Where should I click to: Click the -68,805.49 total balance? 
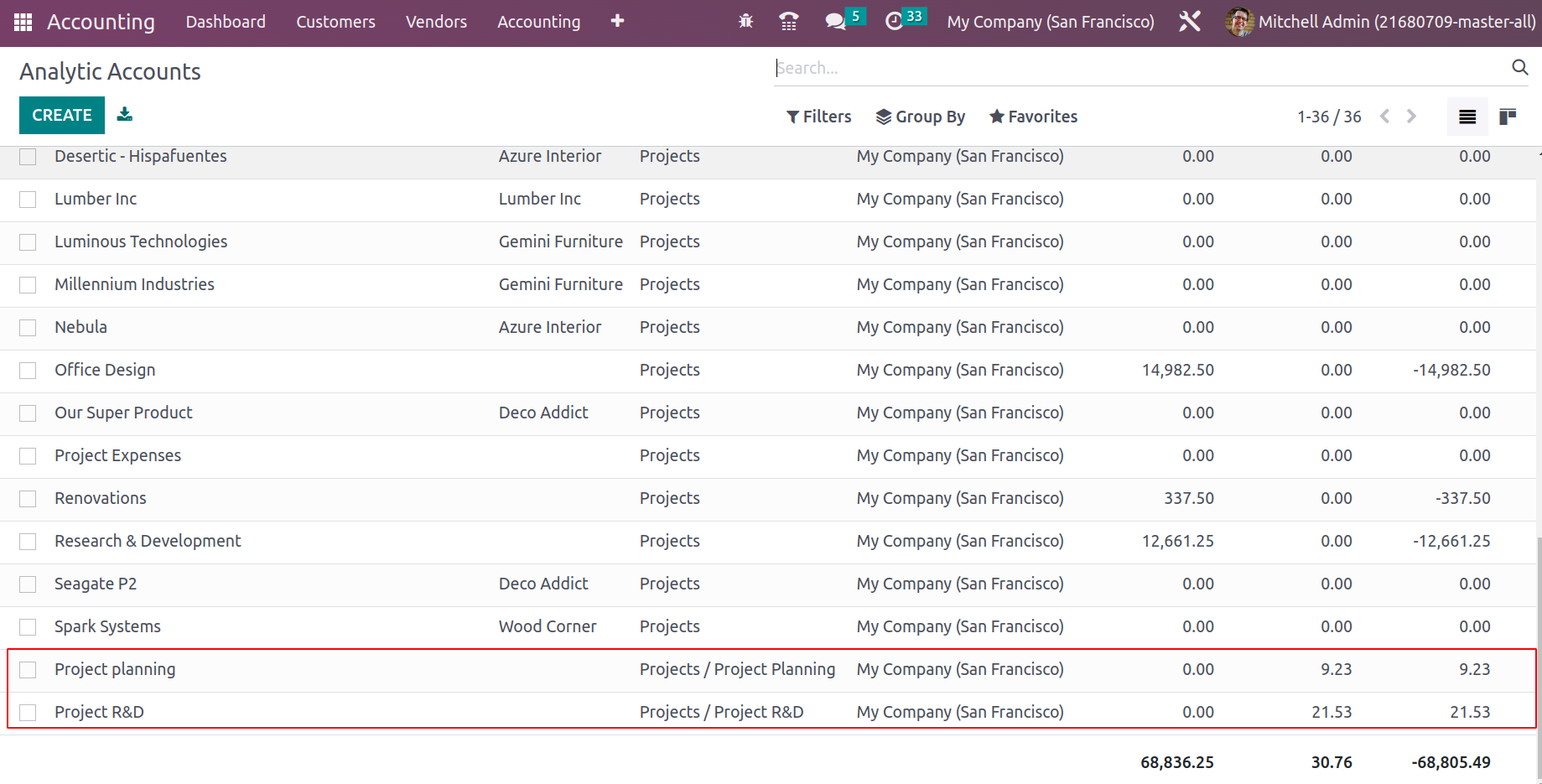pyautogui.click(x=1451, y=762)
